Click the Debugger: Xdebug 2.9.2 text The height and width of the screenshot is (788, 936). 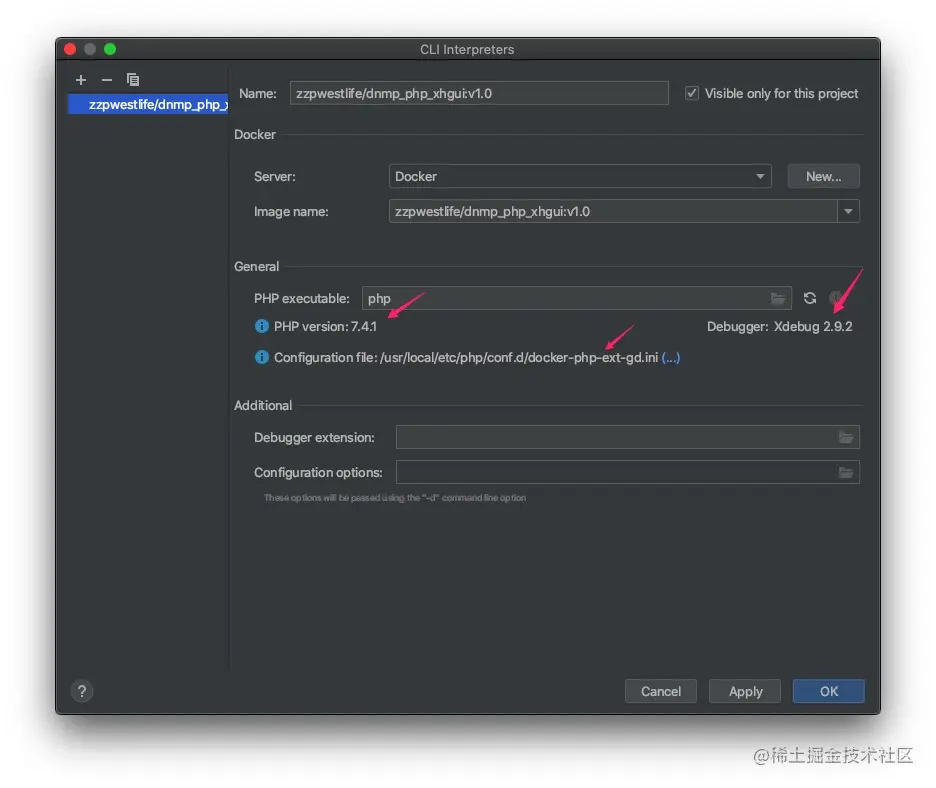pos(780,327)
